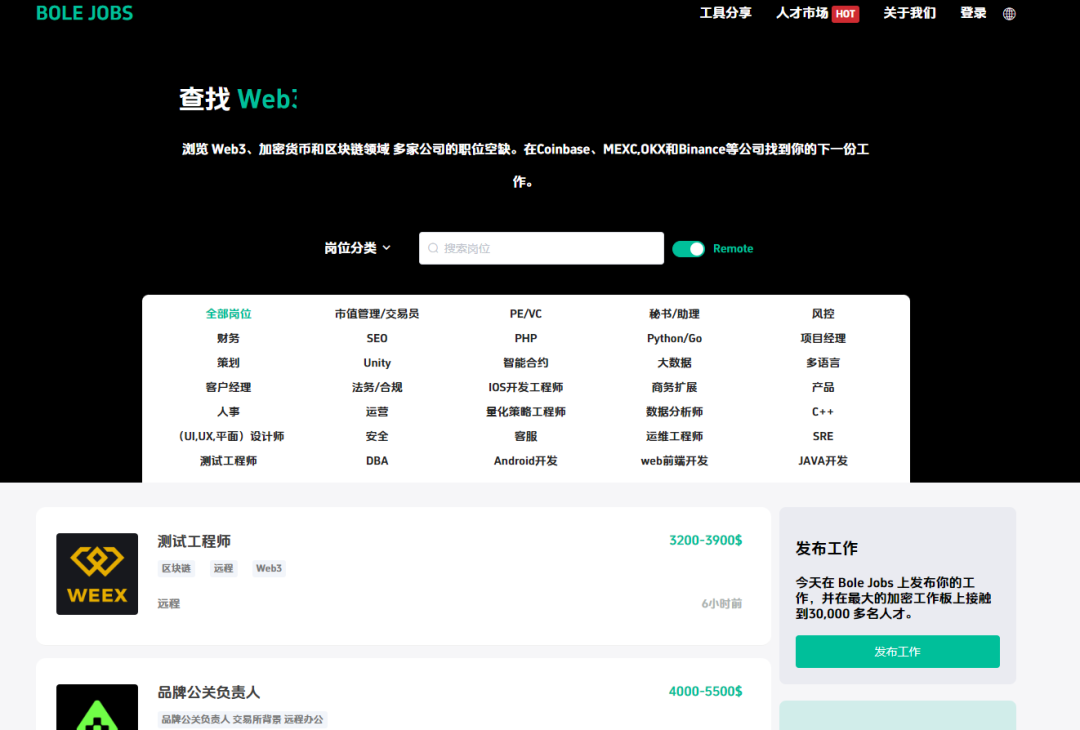Select DBA category

[377, 461]
